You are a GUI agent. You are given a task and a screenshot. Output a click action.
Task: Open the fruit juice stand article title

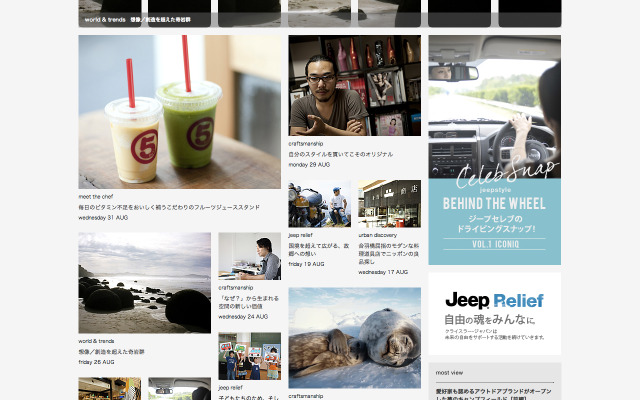pyautogui.click(x=169, y=207)
